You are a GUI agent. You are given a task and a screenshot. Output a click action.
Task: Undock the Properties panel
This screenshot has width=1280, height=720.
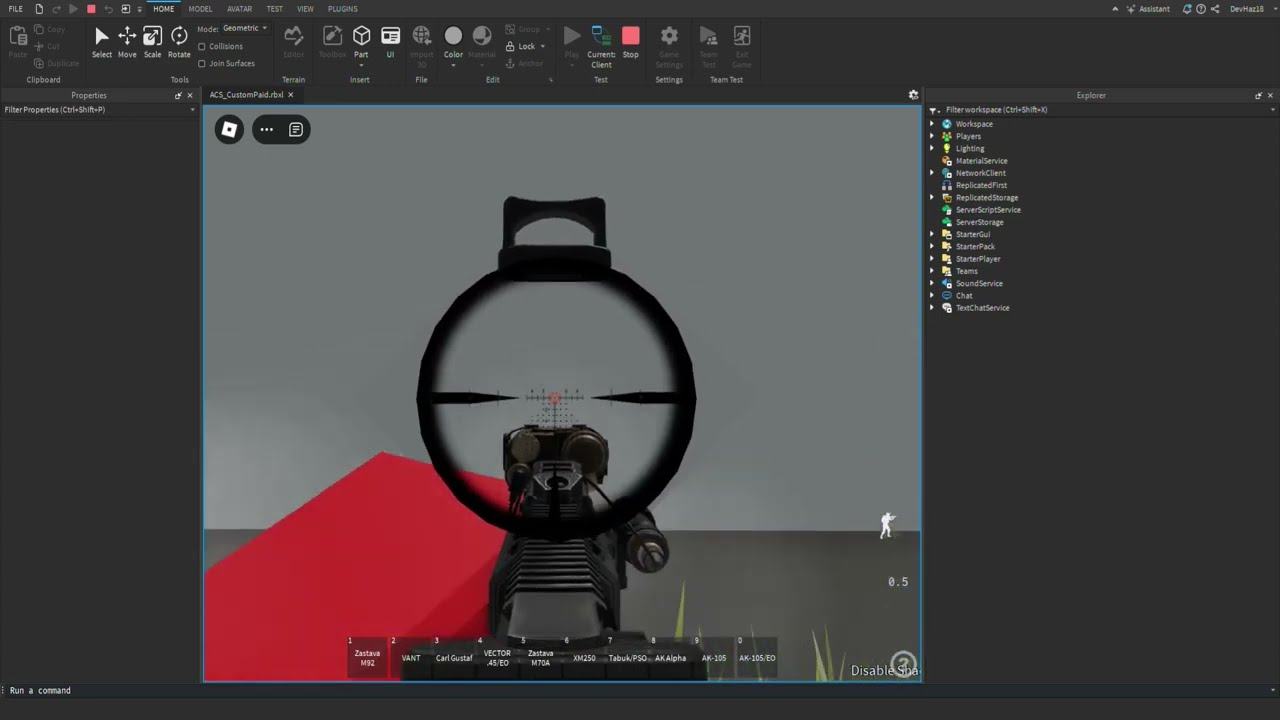tap(178, 95)
